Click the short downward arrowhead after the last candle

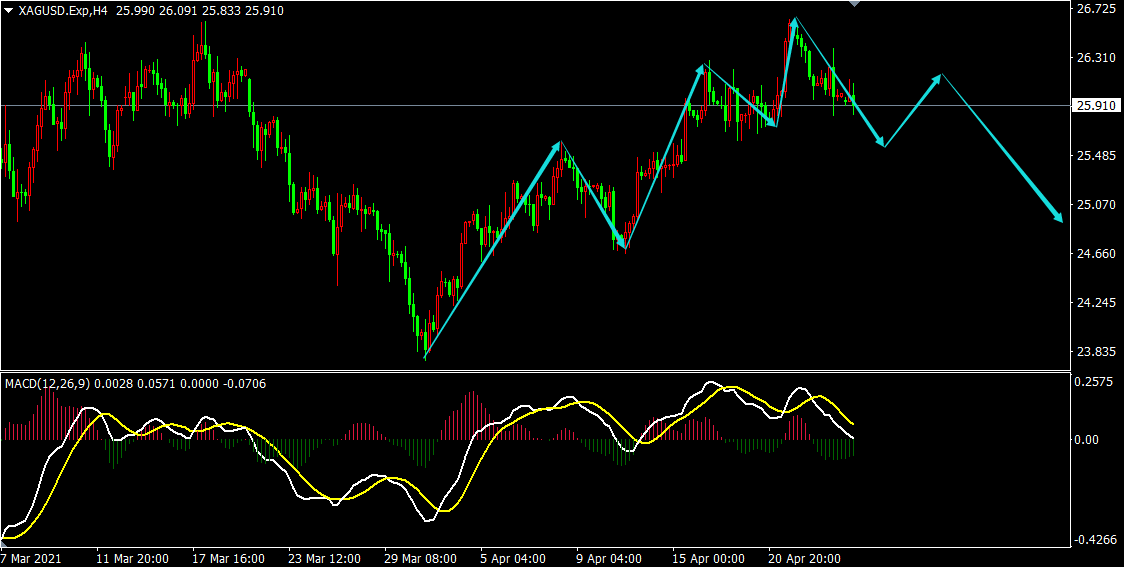pyautogui.click(x=881, y=143)
